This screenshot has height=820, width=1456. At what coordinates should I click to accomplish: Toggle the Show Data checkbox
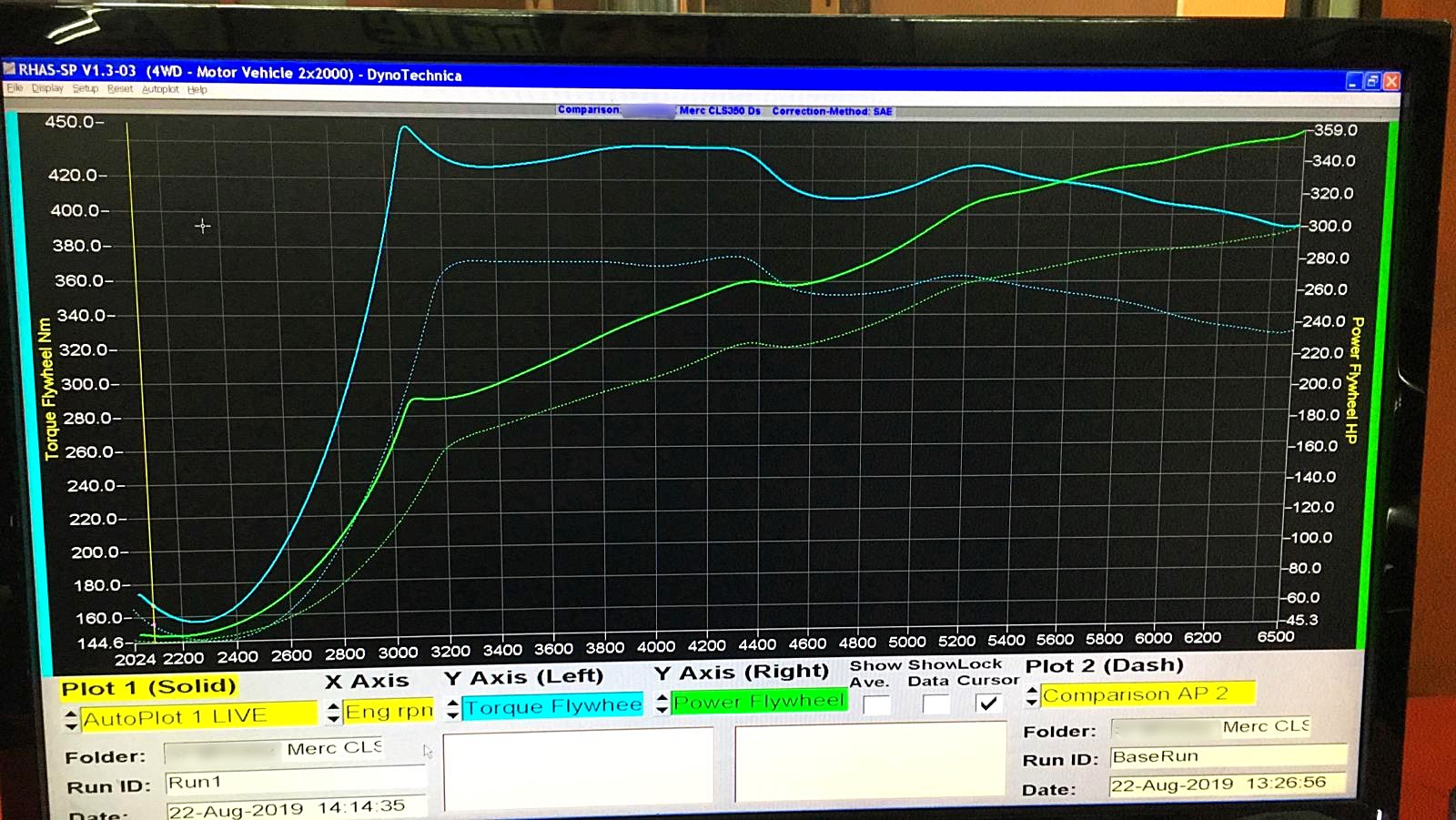935,704
